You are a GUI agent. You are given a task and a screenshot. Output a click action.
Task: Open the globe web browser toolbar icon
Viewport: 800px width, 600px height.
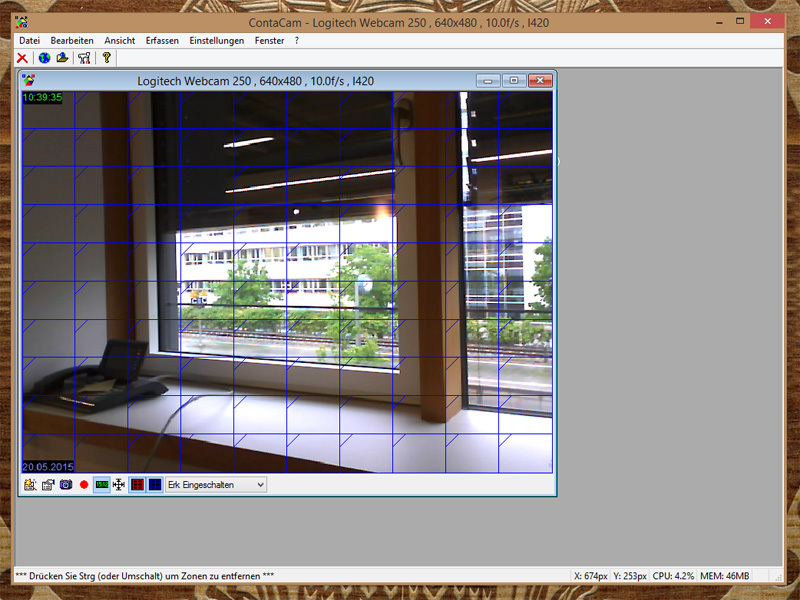click(x=44, y=58)
